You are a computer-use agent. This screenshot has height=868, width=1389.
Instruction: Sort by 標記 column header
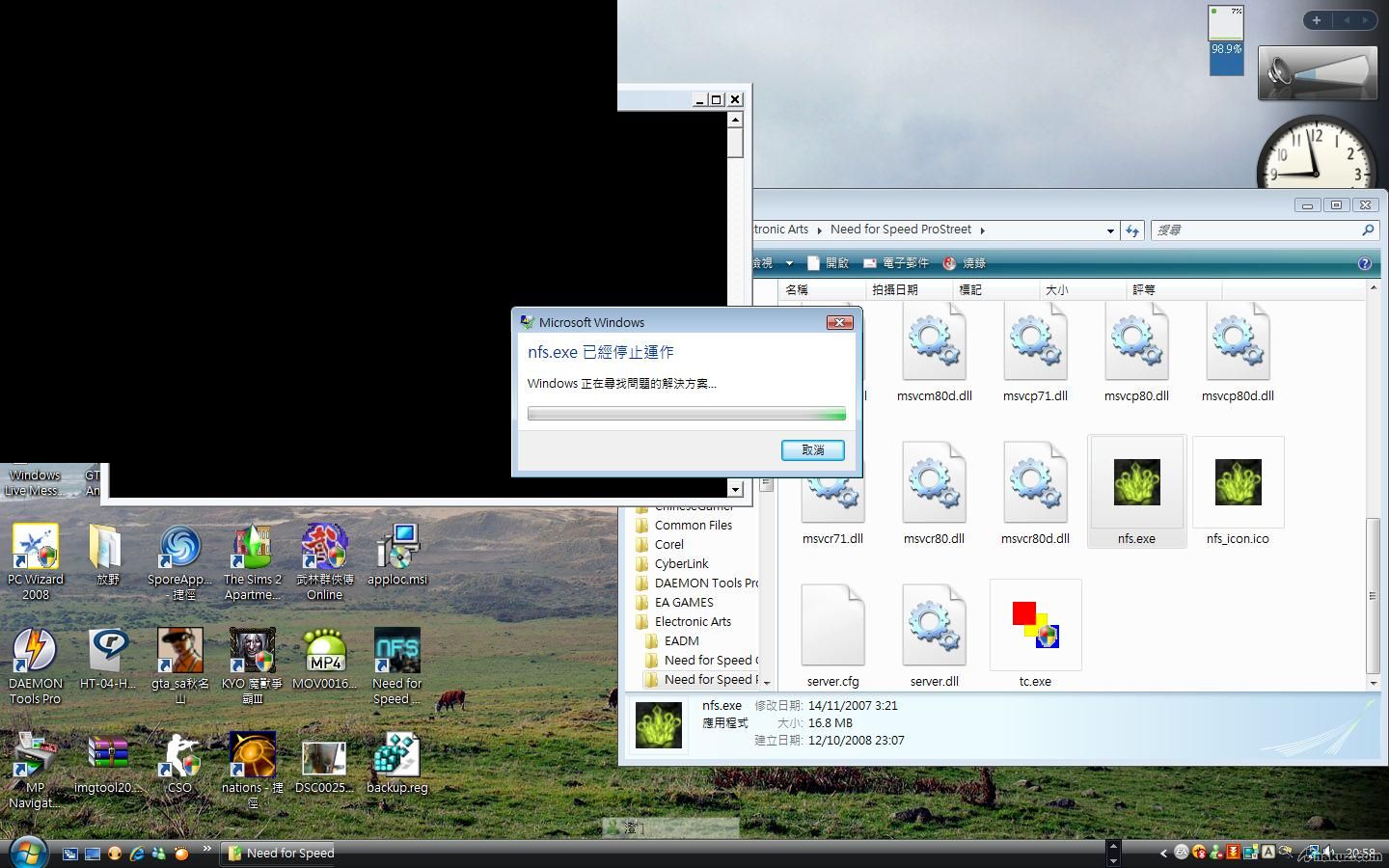coord(996,289)
